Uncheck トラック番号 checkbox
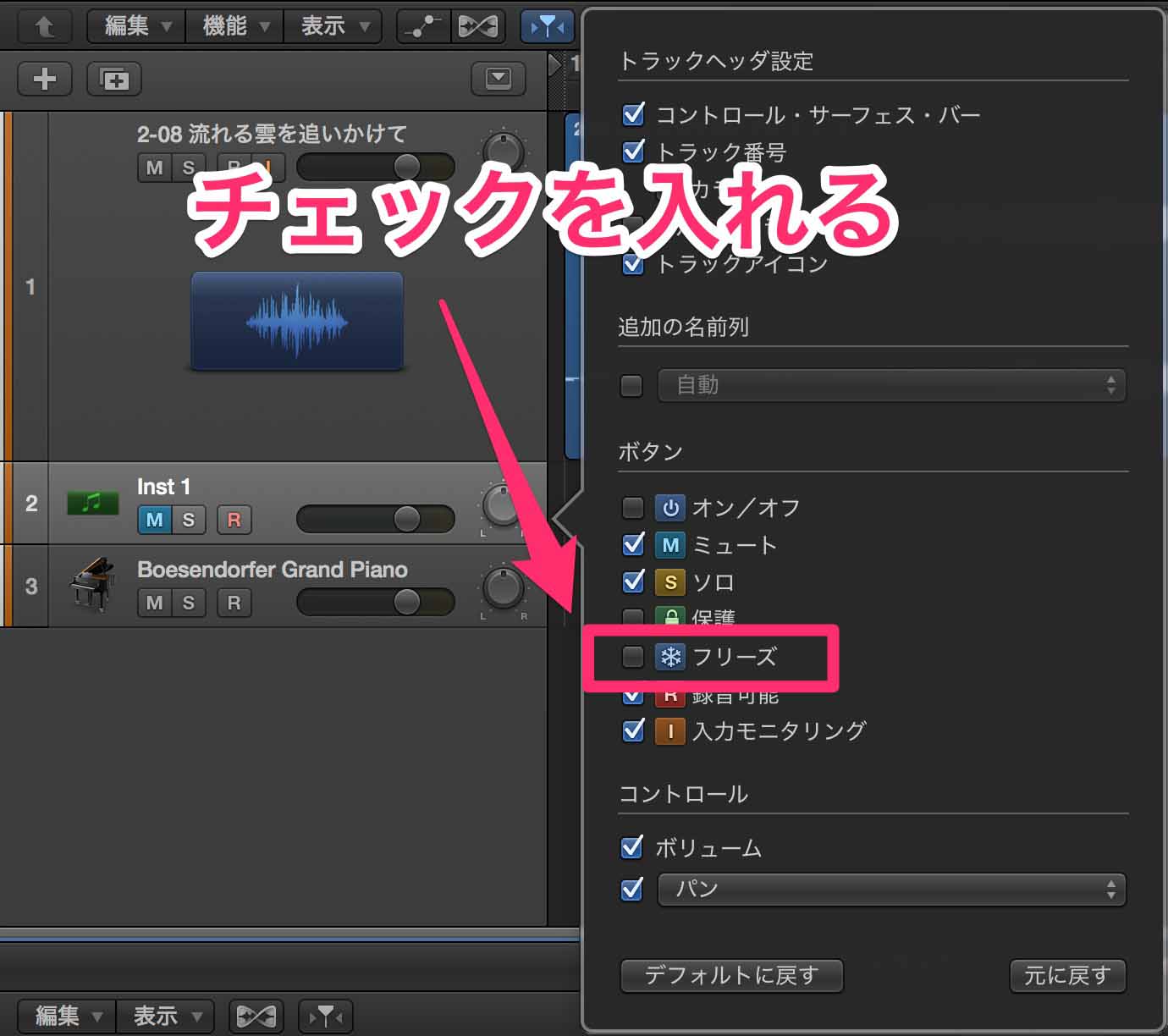Screen dimensions: 1168x1036 (633, 152)
